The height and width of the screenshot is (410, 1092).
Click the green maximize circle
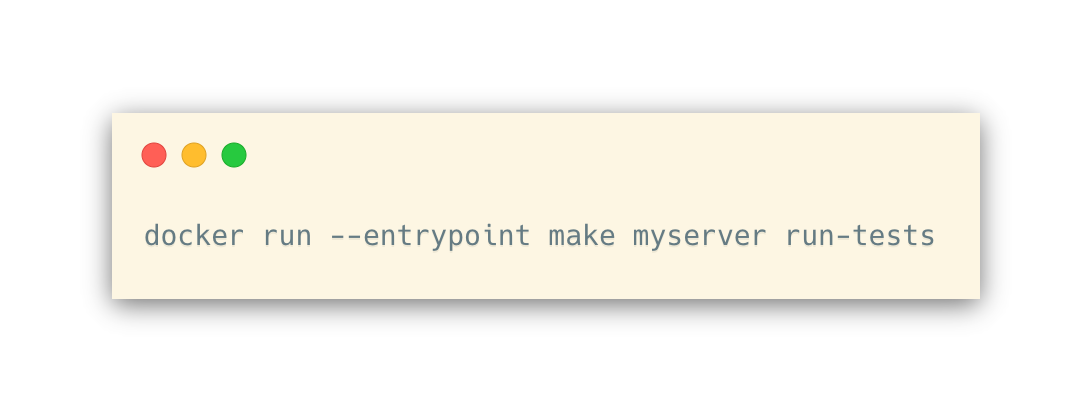[234, 155]
